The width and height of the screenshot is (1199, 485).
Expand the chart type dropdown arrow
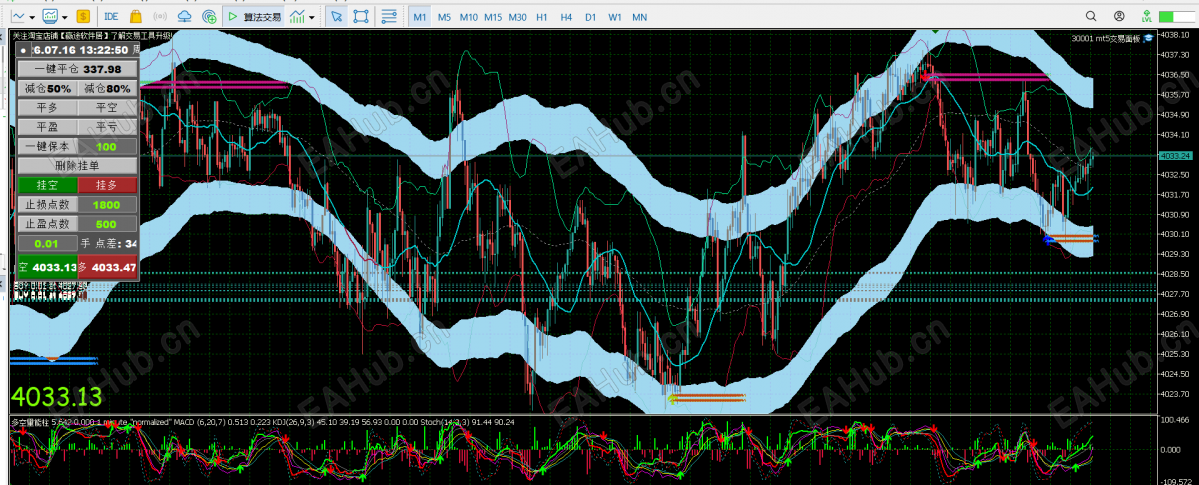pos(32,16)
